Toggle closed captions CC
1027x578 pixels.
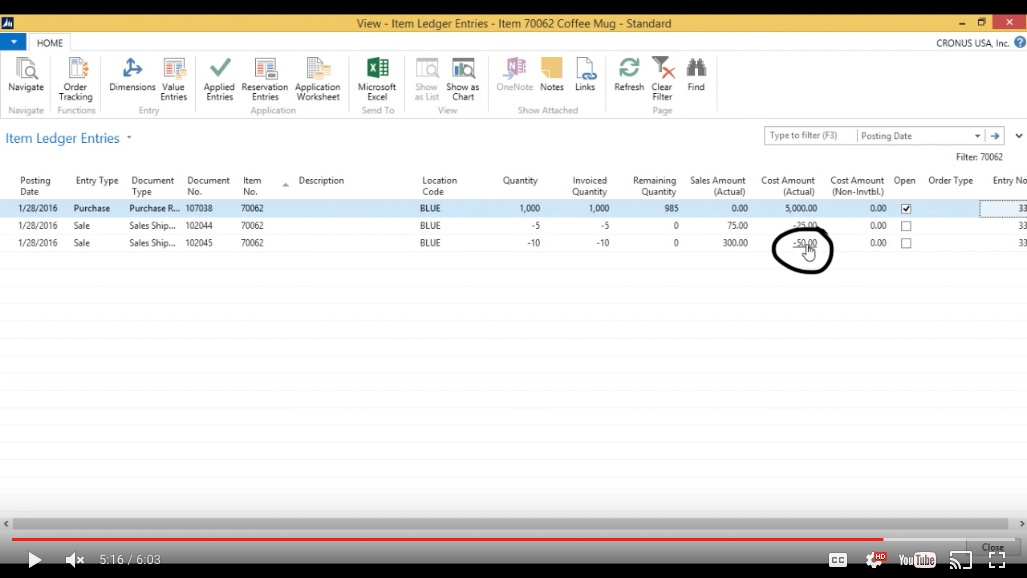click(x=838, y=560)
